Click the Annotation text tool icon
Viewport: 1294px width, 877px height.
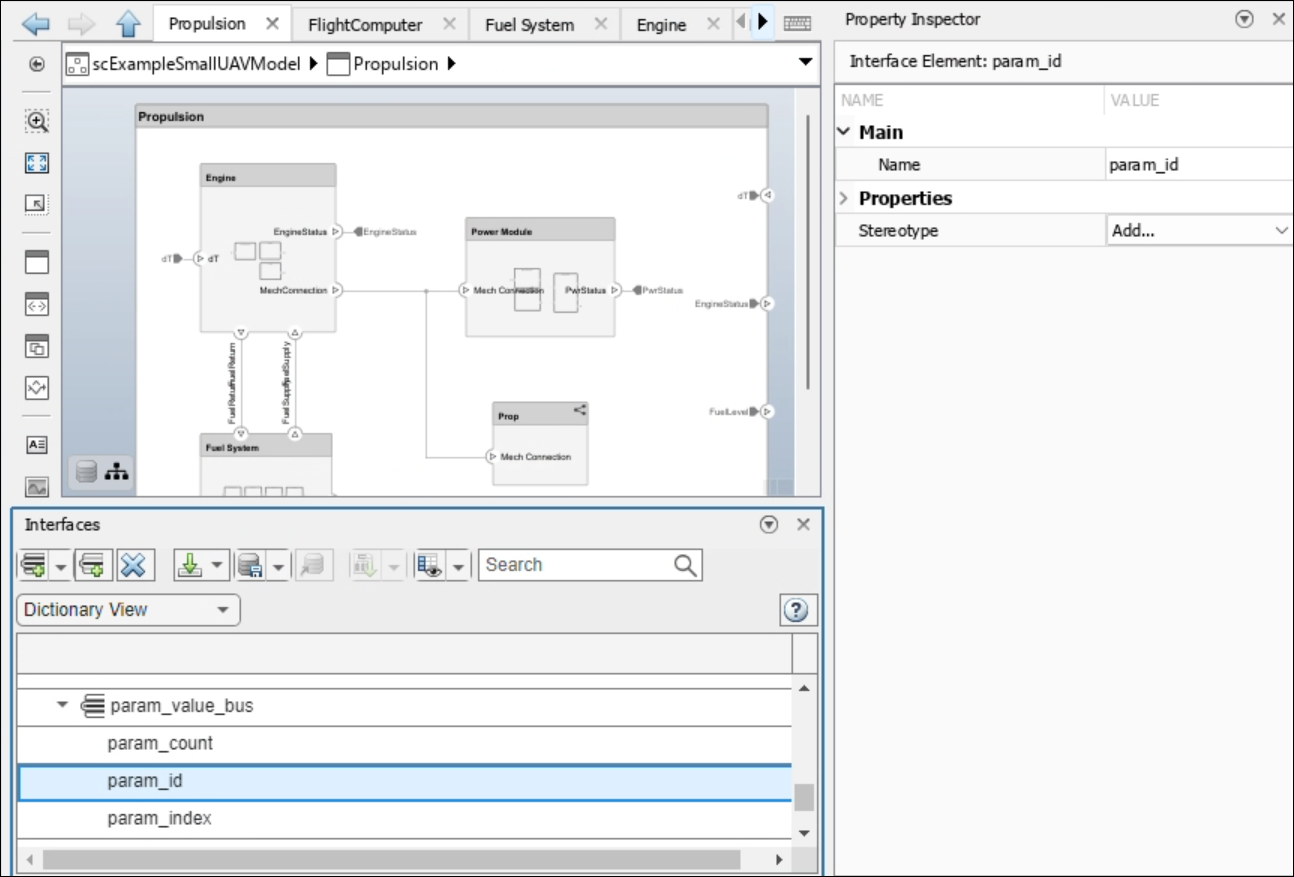(x=37, y=445)
